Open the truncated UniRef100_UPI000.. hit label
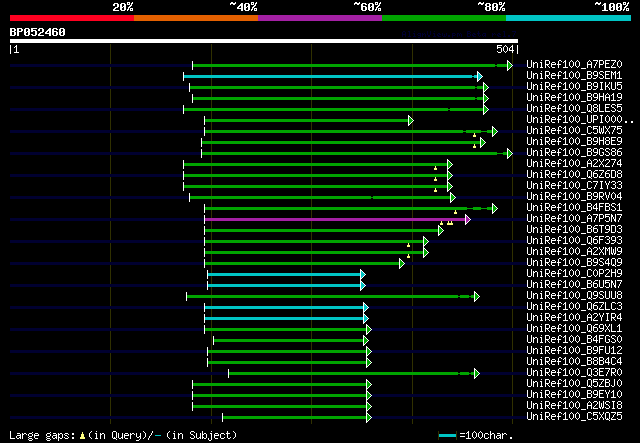The image size is (640, 443). [x=580, y=120]
